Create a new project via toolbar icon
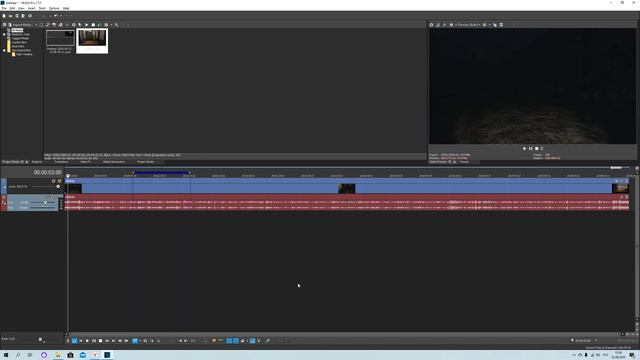The height and width of the screenshot is (360, 640). (x=4, y=16)
